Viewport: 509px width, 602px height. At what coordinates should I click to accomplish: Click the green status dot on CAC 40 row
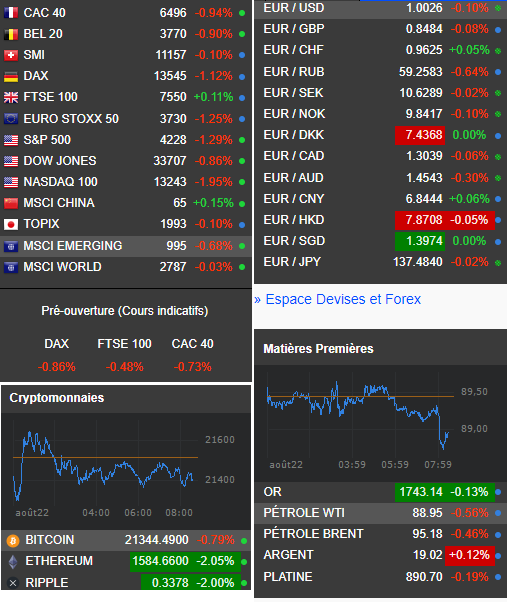[242, 13]
